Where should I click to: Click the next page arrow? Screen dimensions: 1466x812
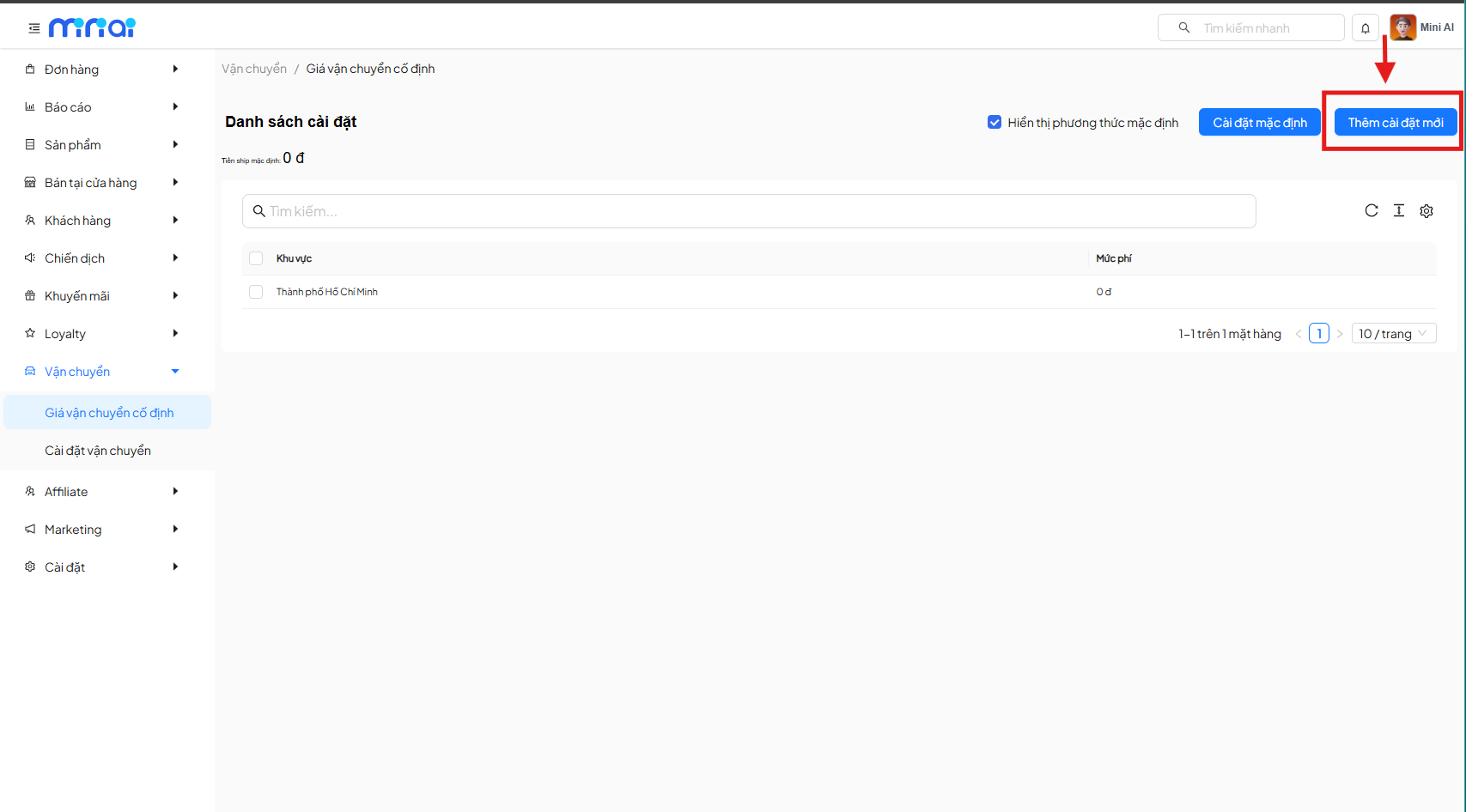point(1340,334)
